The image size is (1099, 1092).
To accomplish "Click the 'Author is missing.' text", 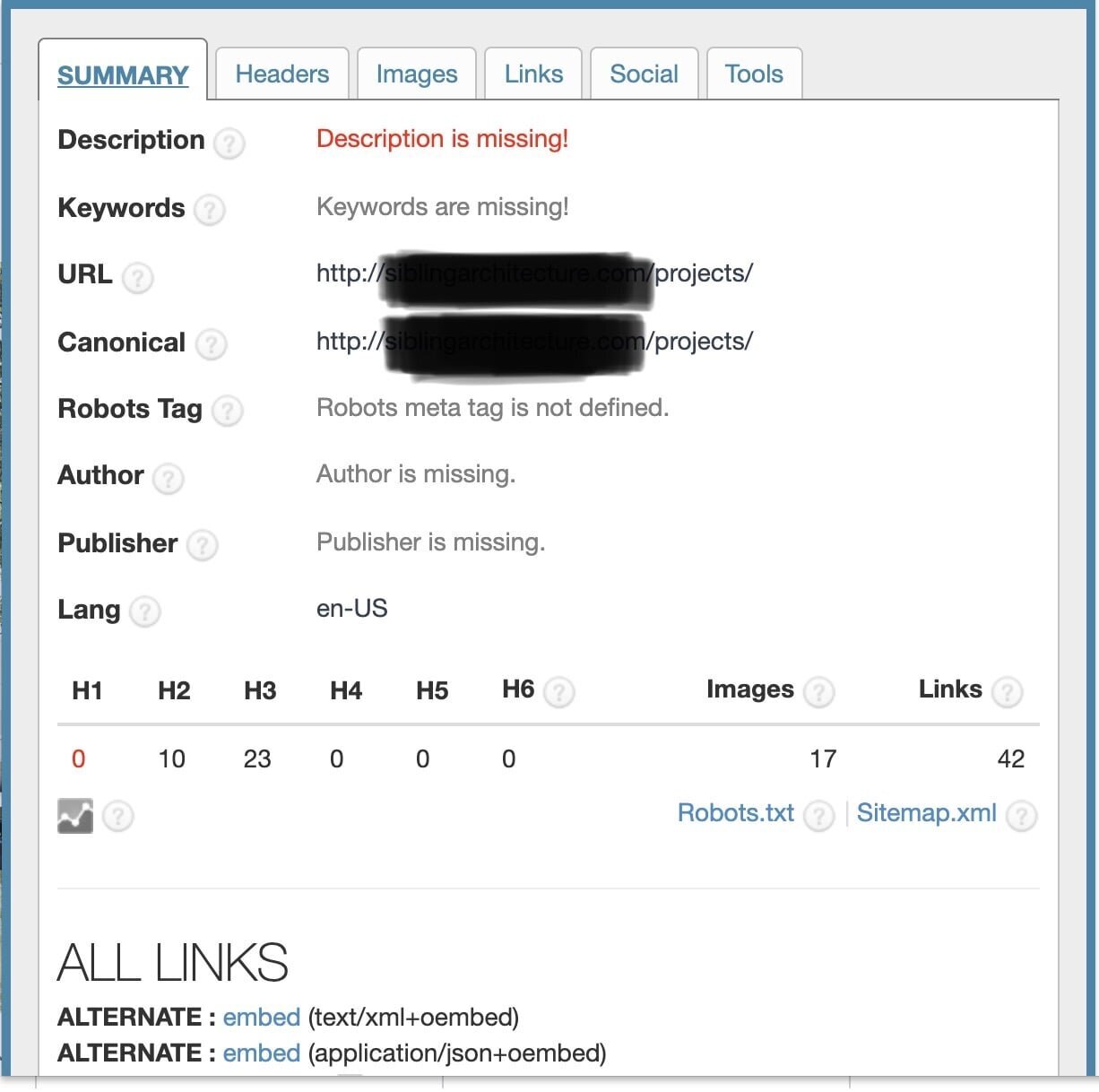I will click(x=416, y=474).
